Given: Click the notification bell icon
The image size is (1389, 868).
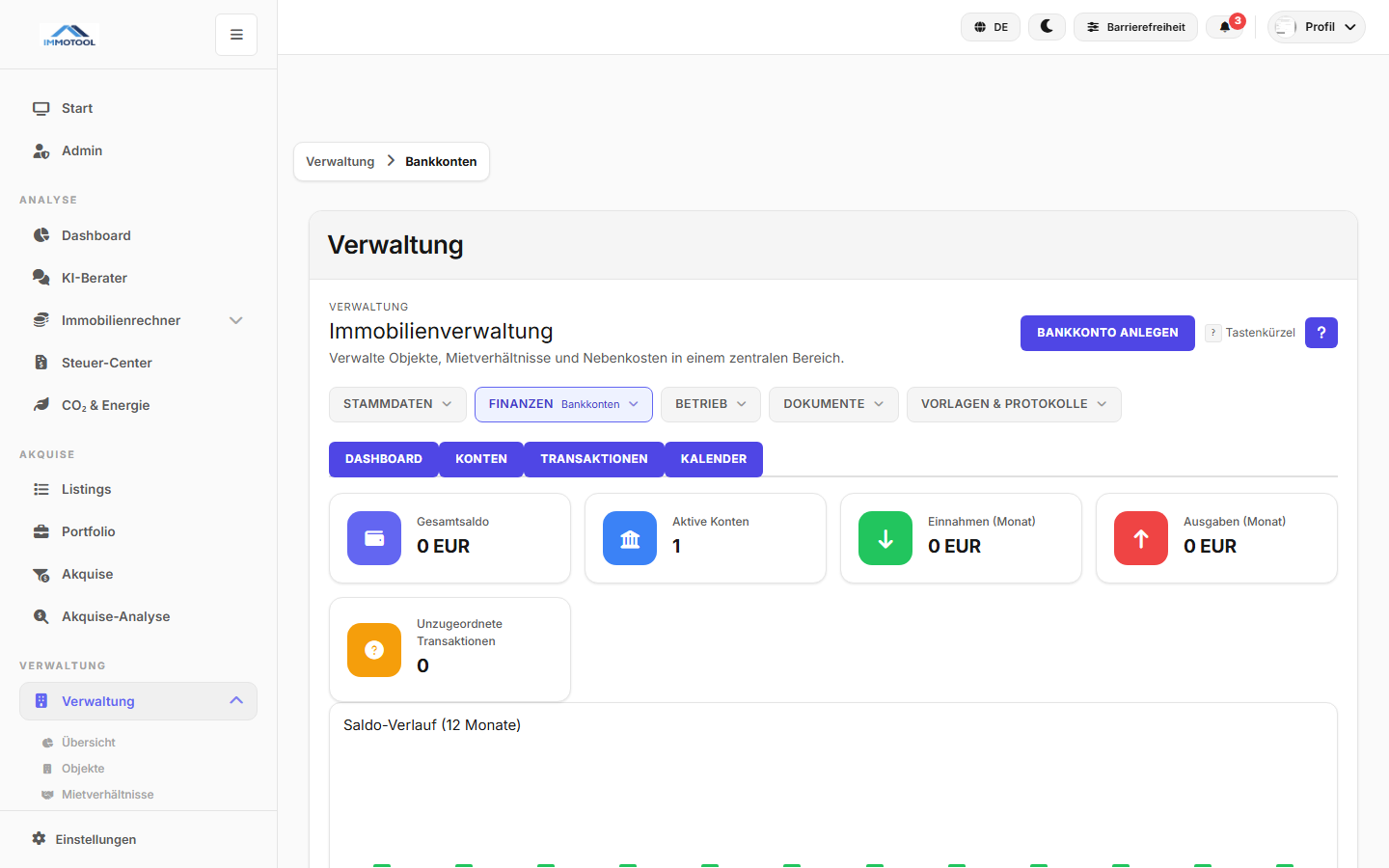Looking at the screenshot, I should (1224, 27).
